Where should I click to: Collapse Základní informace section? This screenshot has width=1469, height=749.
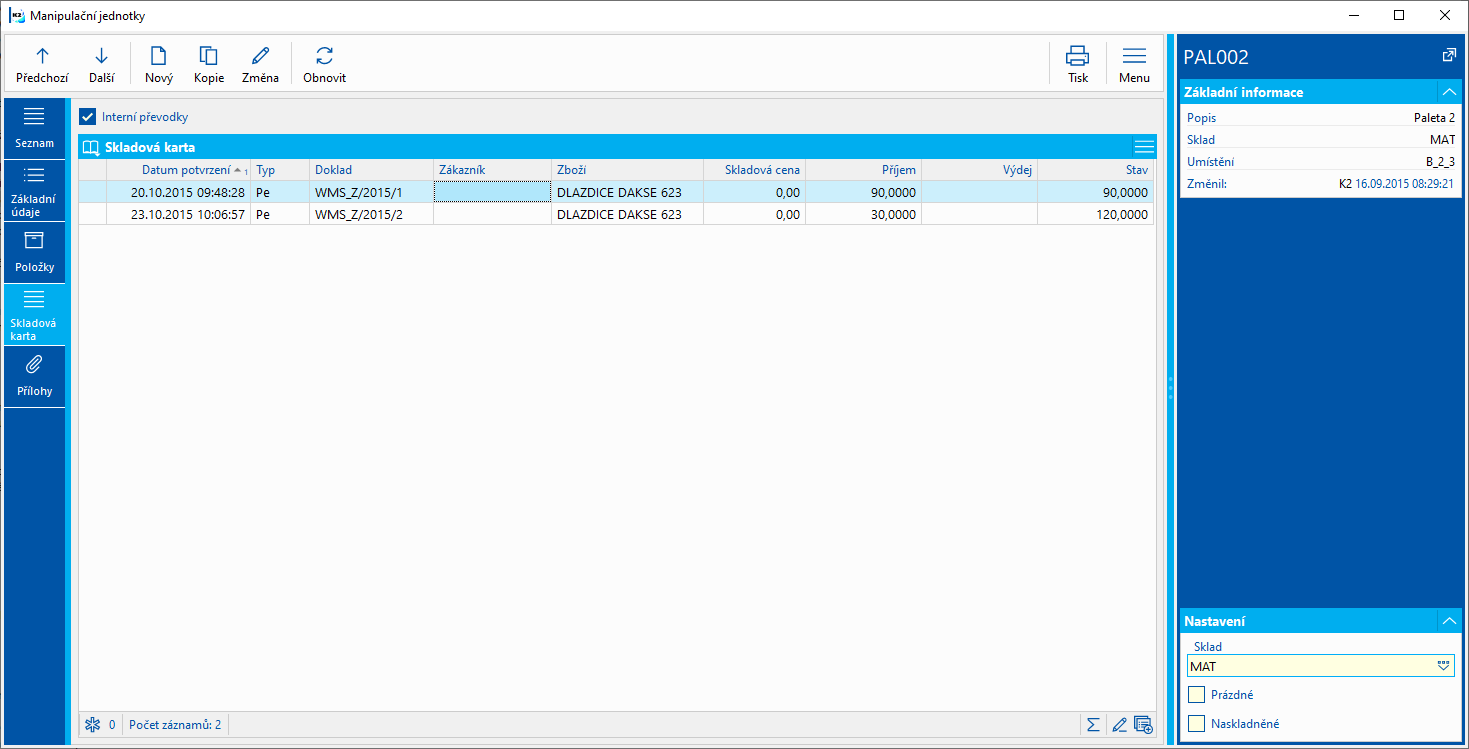click(1448, 92)
